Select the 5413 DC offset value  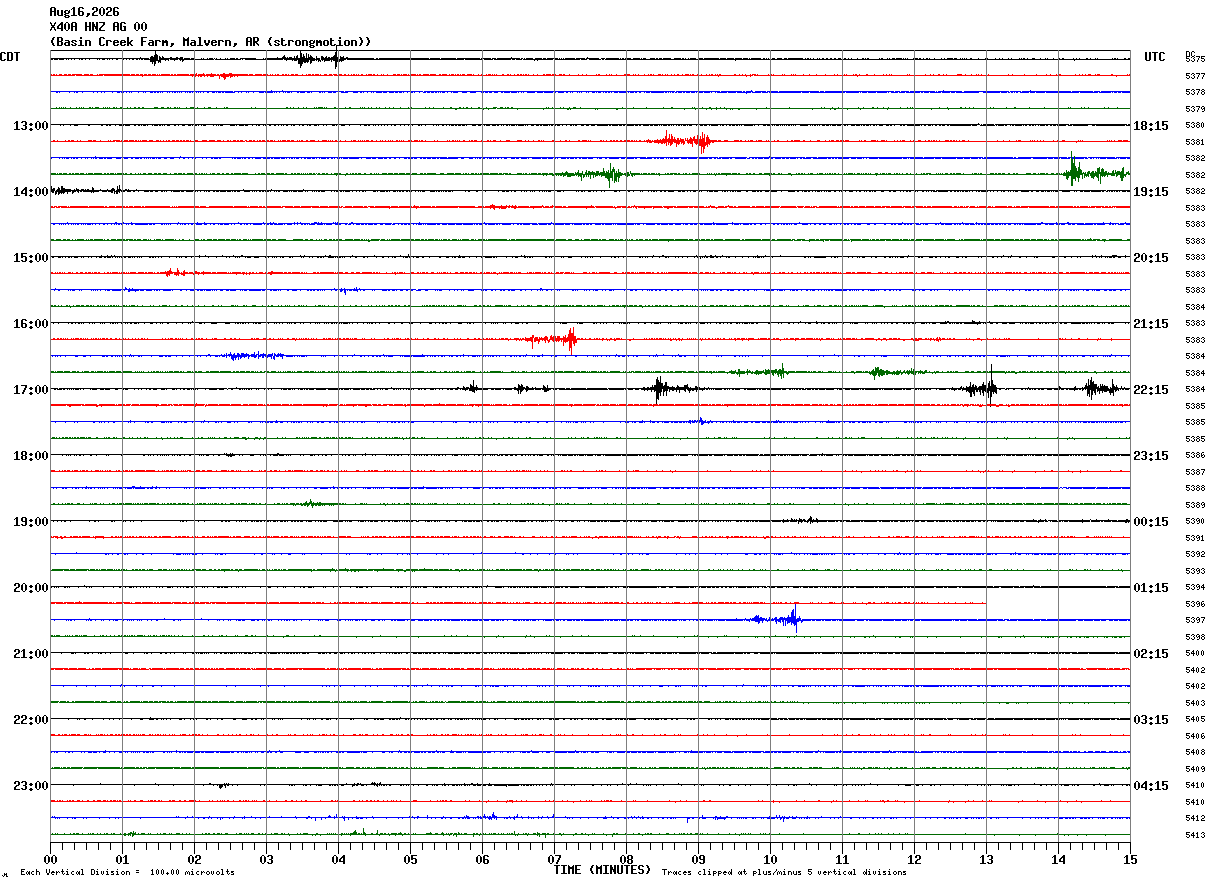pos(1195,835)
